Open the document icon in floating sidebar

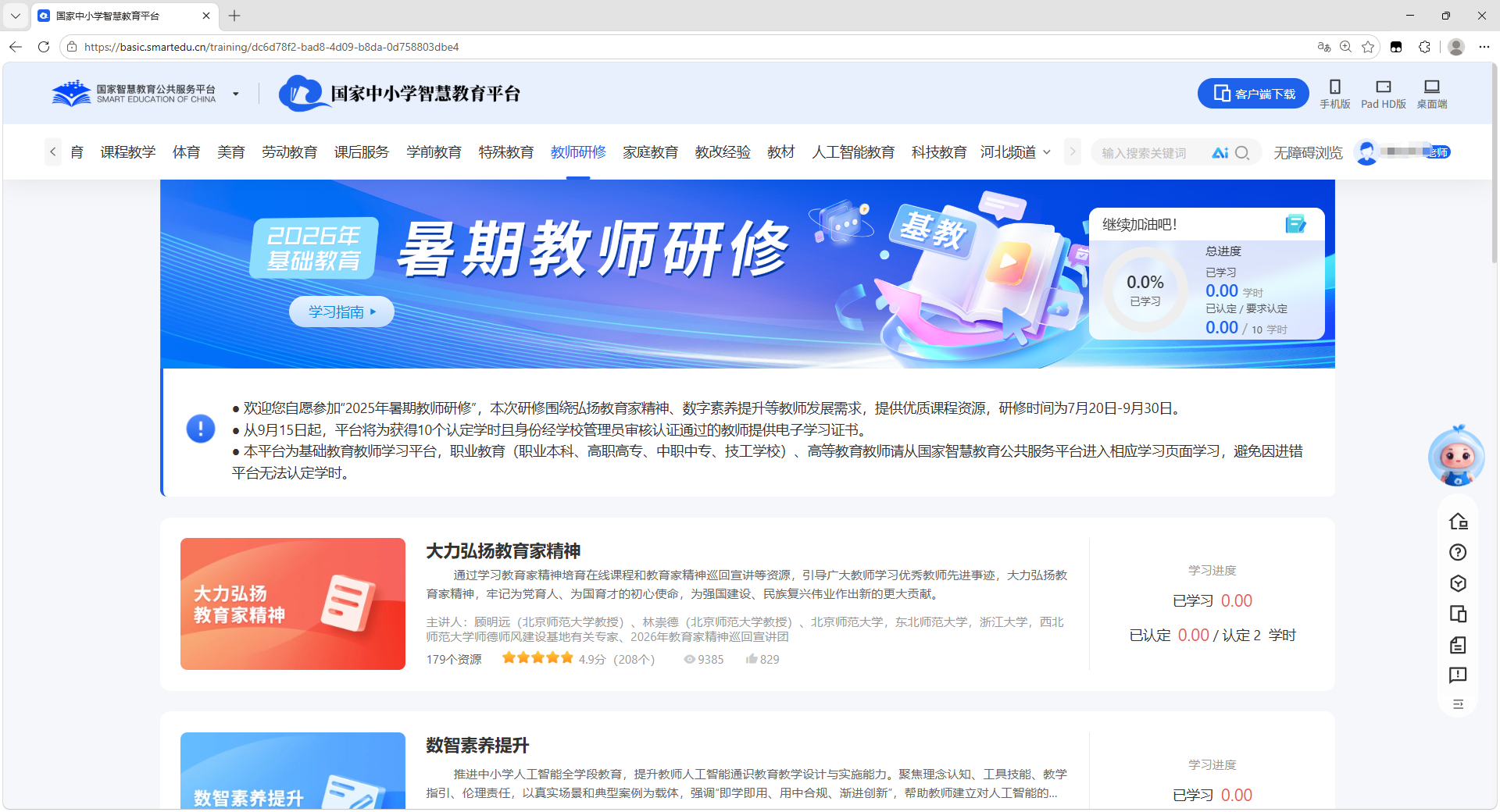[x=1458, y=645]
